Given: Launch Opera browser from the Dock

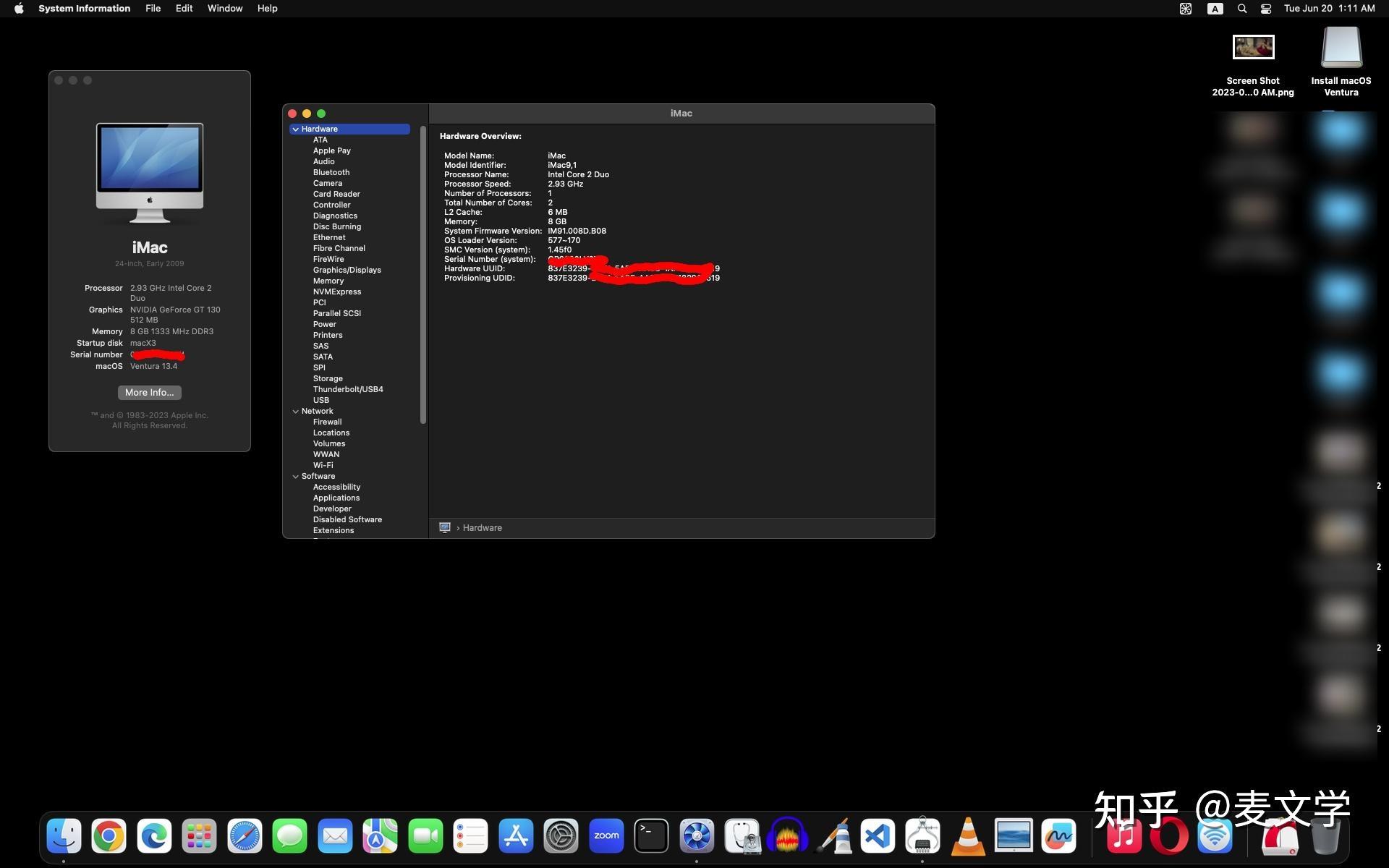Looking at the screenshot, I should (x=1169, y=836).
